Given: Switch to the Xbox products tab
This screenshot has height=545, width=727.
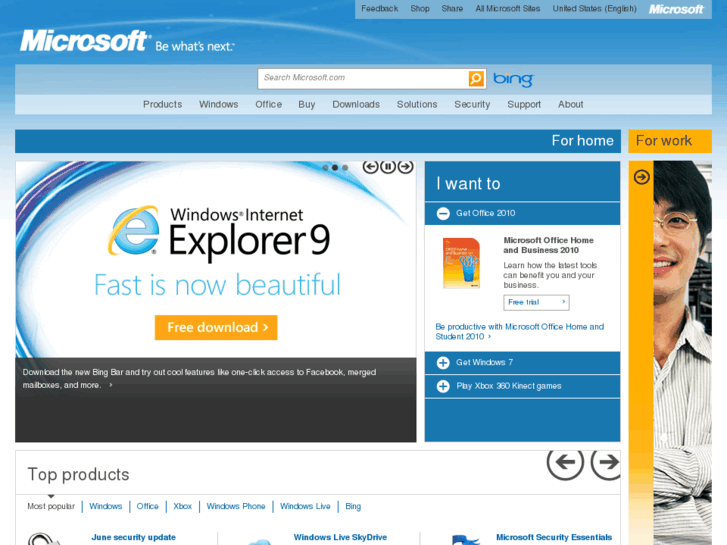Looking at the screenshot, I should [182, 506].
